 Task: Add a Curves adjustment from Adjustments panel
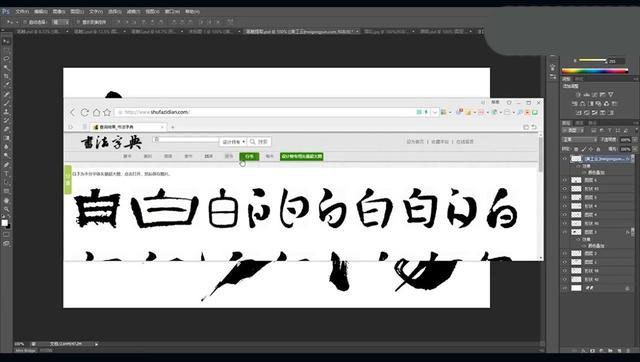[594, 95]
